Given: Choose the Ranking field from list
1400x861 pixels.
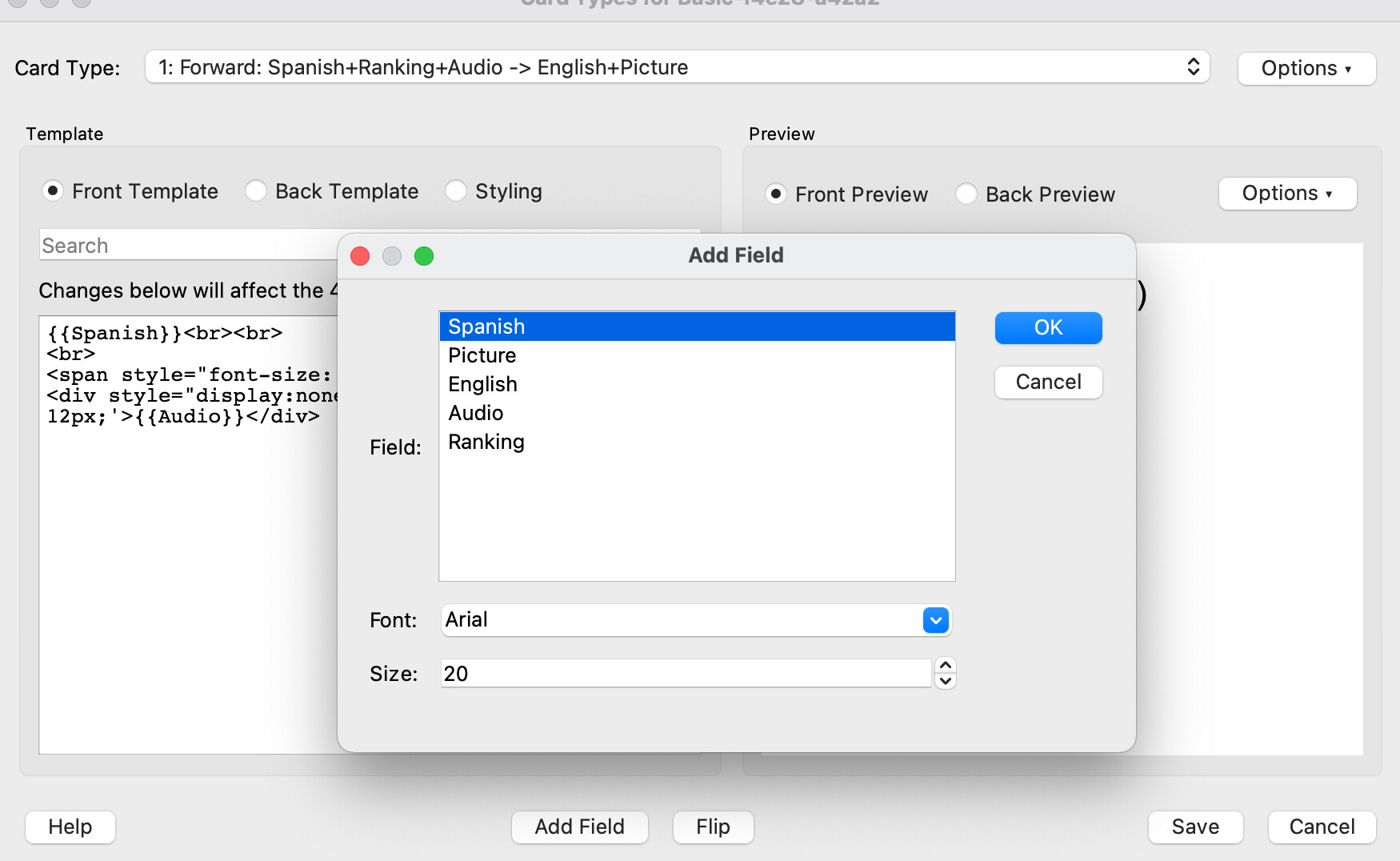Looking at the screenshot, I should coord(486,442).
